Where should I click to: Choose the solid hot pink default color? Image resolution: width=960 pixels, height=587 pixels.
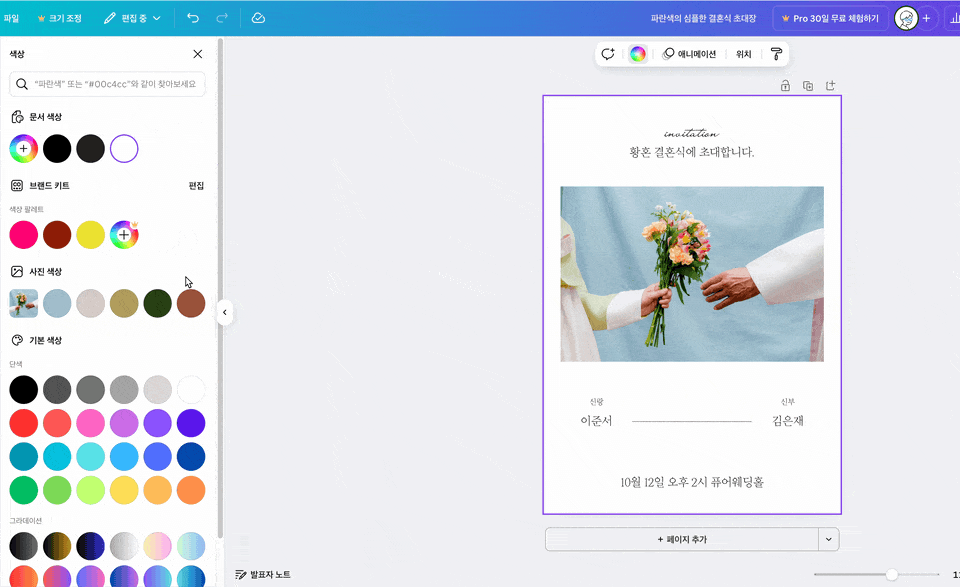coord(91,423)
